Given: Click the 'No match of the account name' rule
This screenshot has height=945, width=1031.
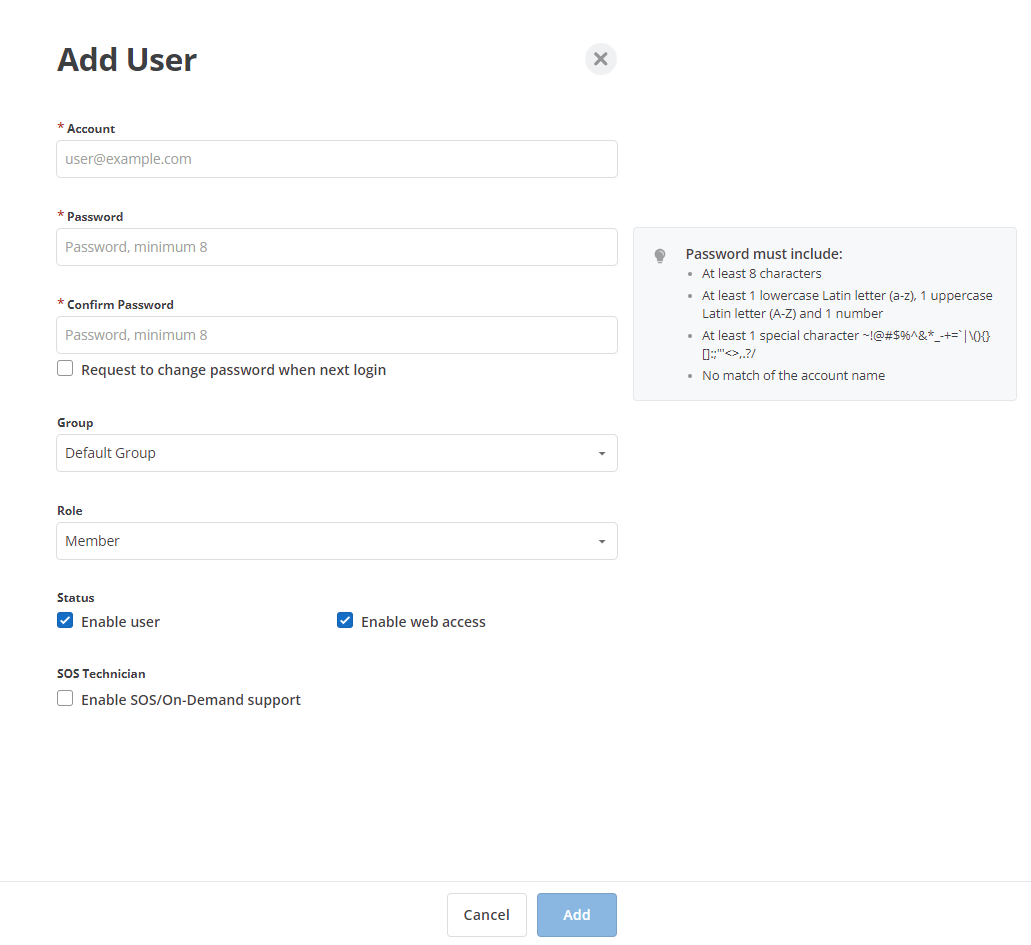Looking at the screenshot, I should (x=794, y=376).
